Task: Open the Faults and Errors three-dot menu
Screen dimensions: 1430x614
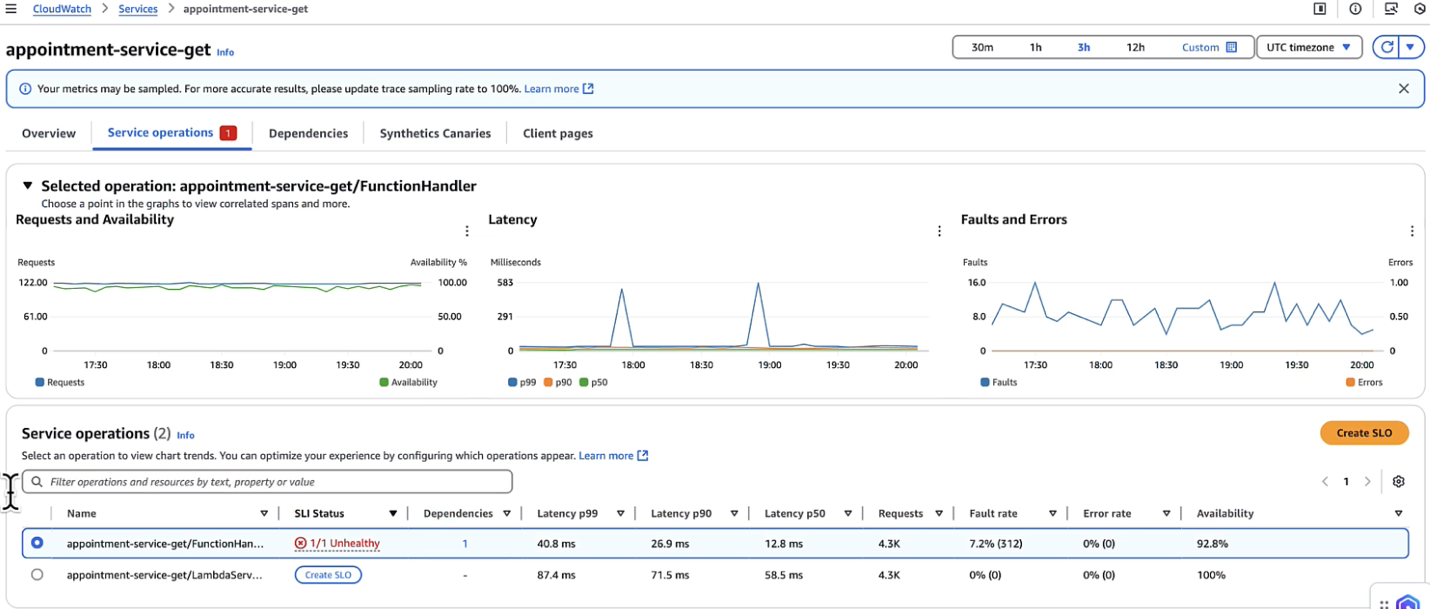Action: pos(1412,230)
